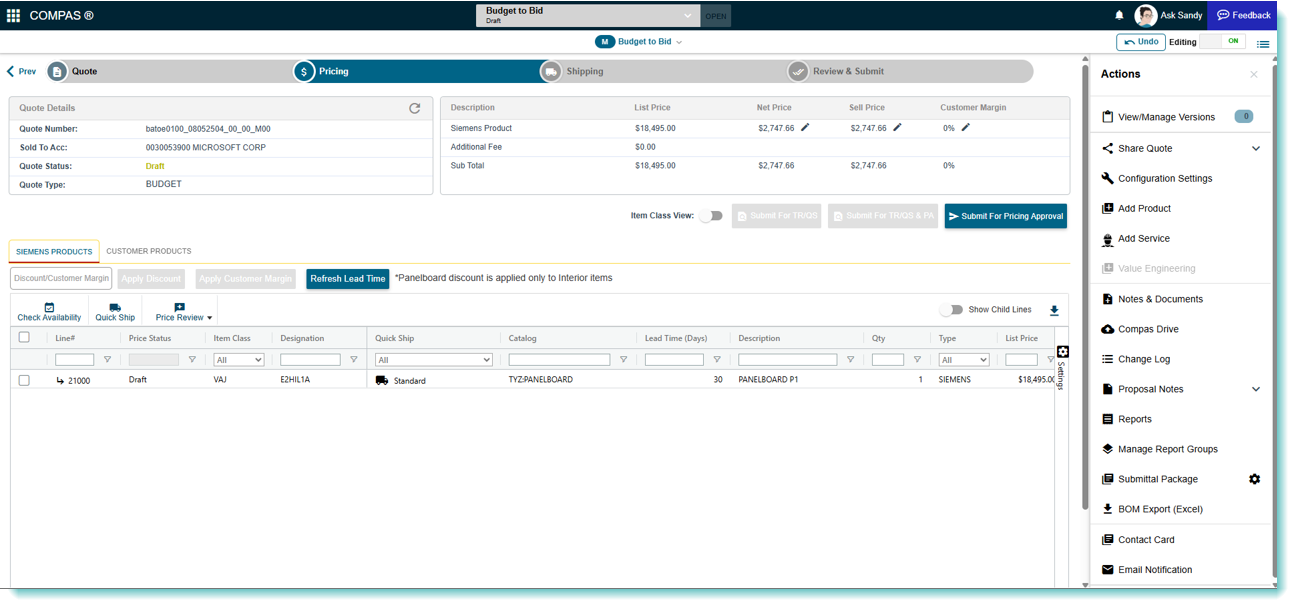Edit the Siemens Product net price

[805, 127]
